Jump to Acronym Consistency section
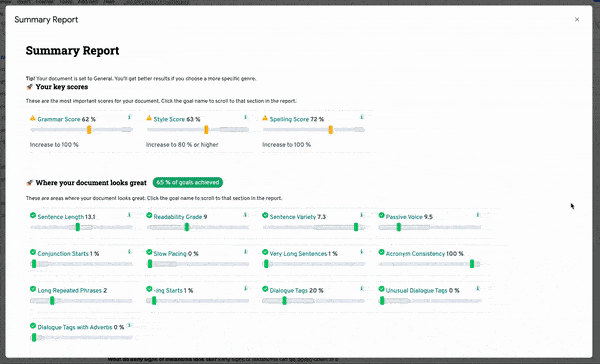Viewport: 600px width, 364px height. (415, 253)
